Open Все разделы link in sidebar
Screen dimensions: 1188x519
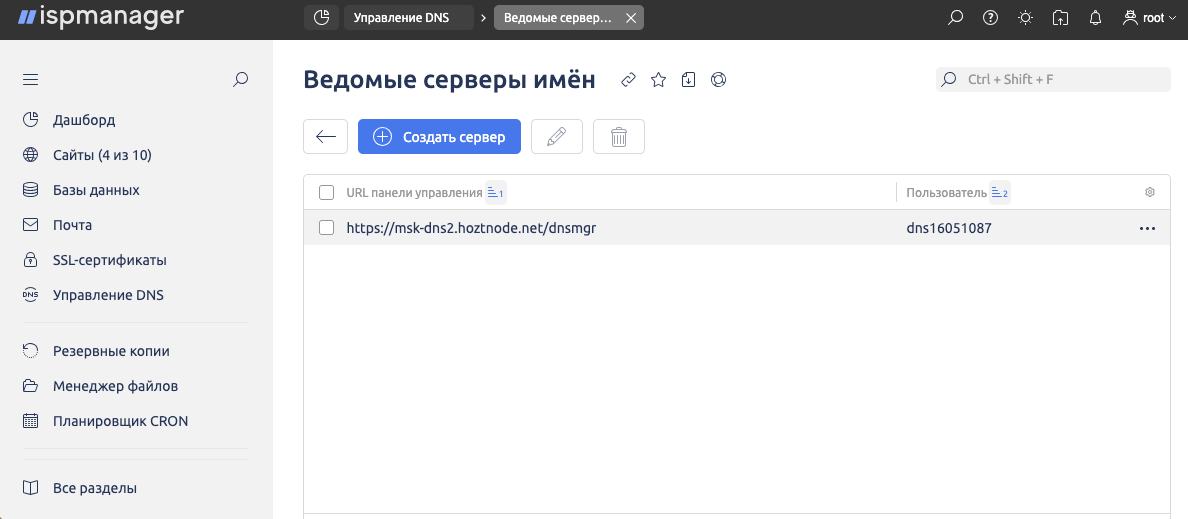coord(94,488)
